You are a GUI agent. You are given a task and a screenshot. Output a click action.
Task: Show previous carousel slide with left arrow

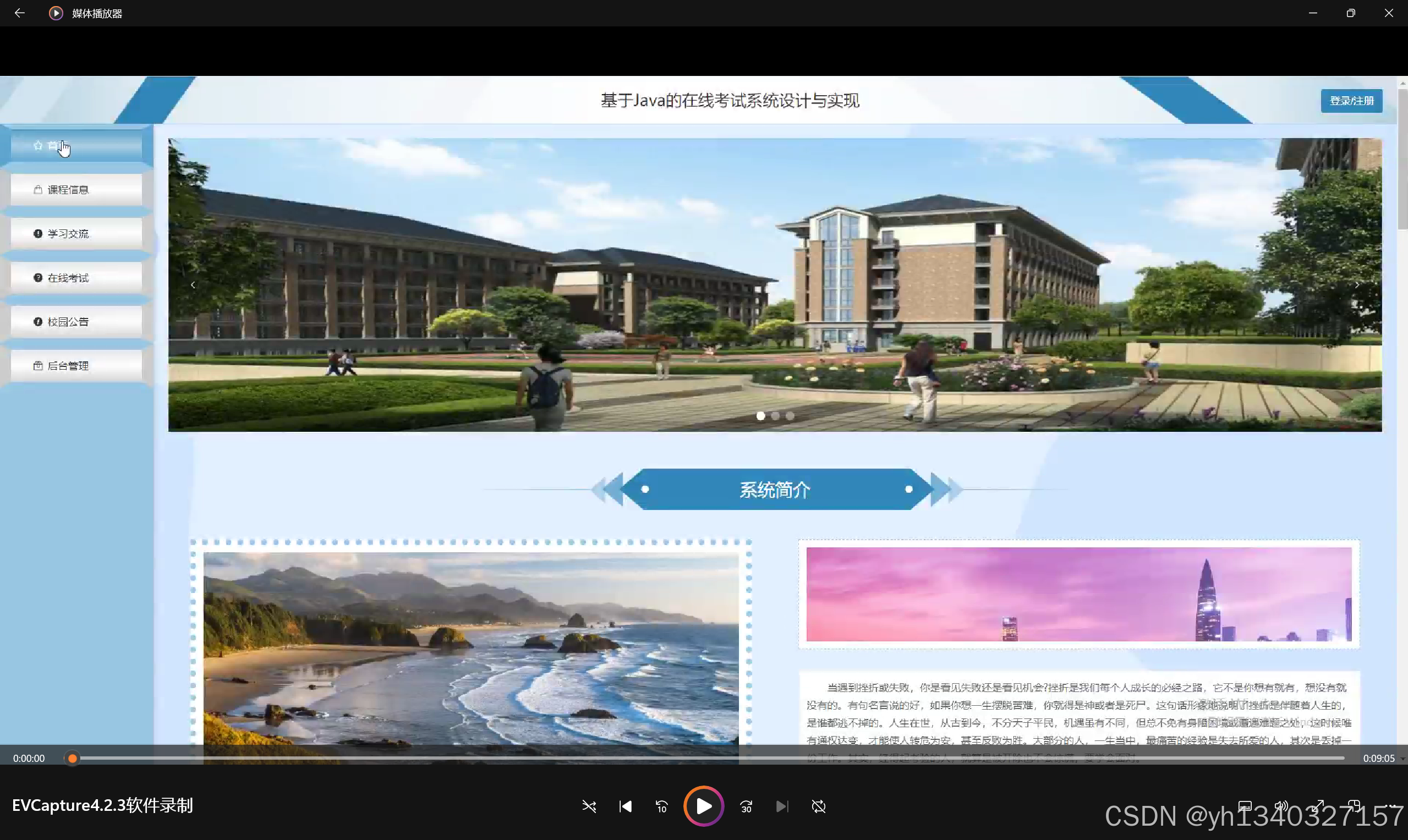pyautogui.click(x=193, y=285)
